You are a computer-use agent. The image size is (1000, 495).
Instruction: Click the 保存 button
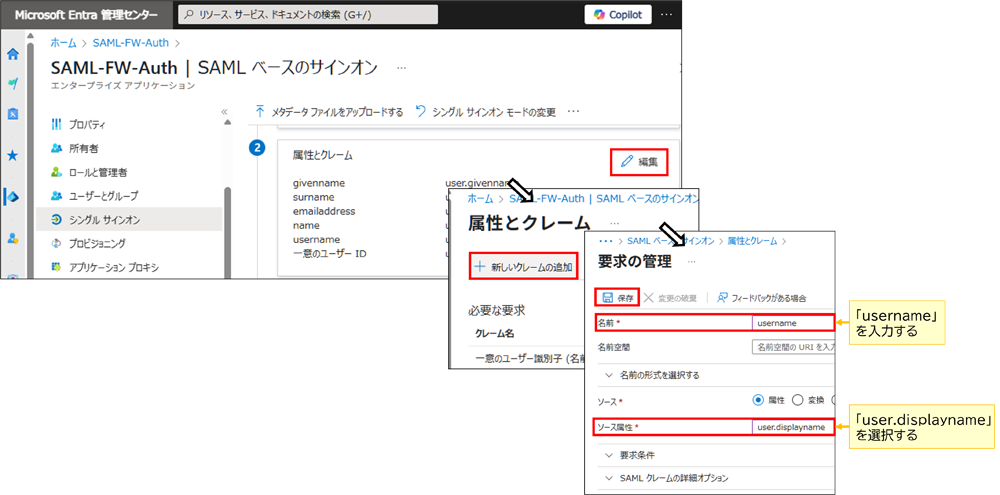point(617,298)
